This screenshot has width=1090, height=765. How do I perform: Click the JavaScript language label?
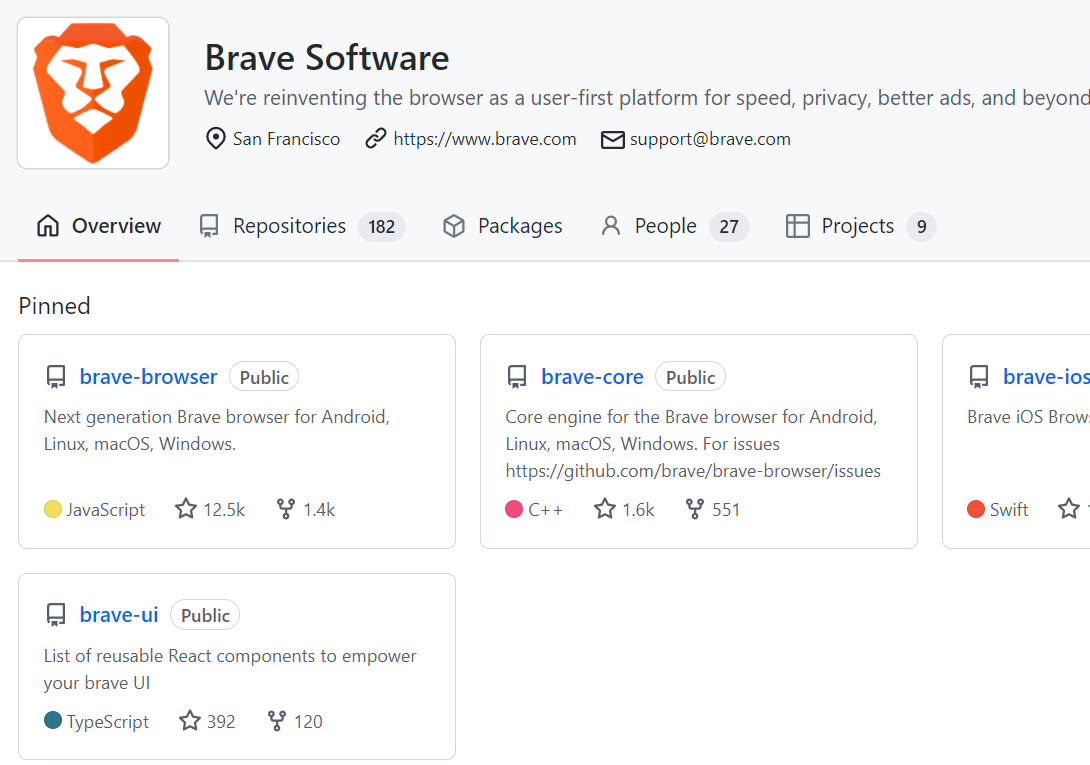[106, 510]
